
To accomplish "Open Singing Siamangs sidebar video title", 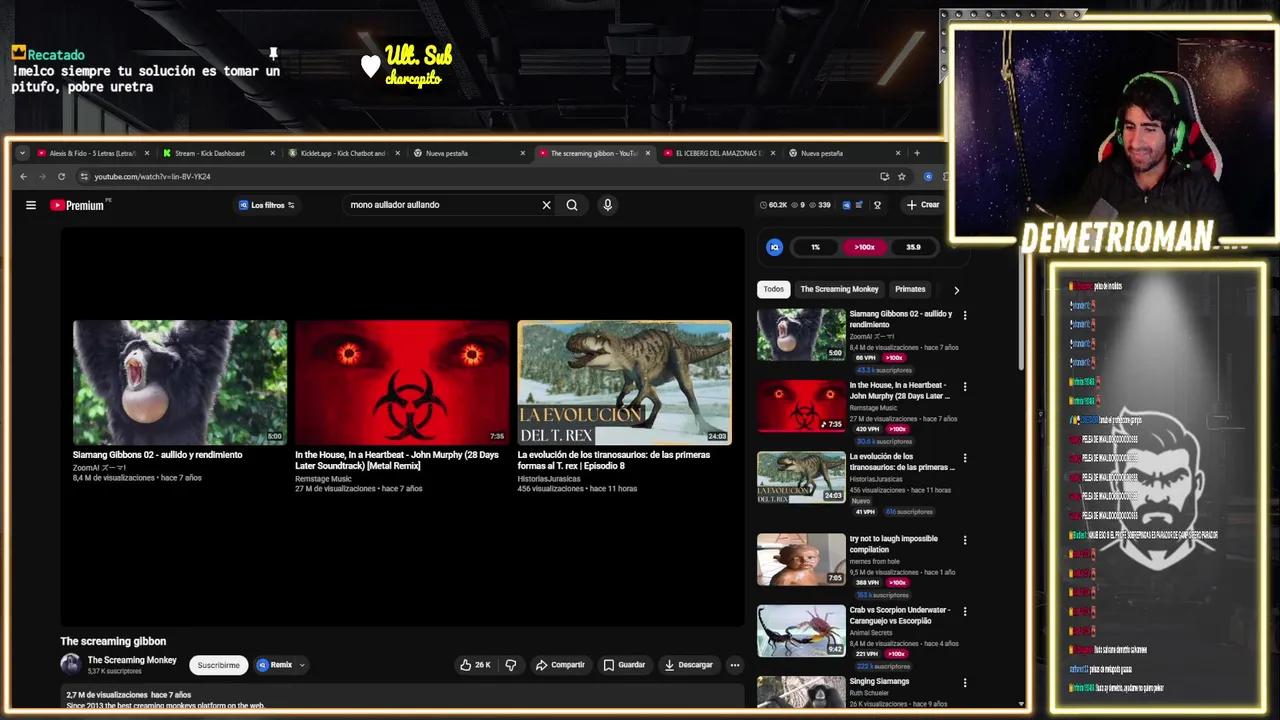I will coord(879,682).
